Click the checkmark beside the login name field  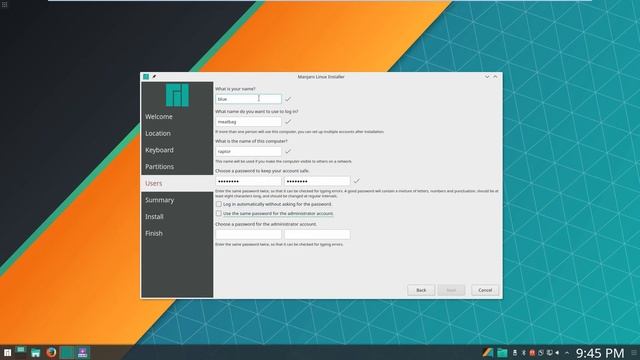coord(288,122)
